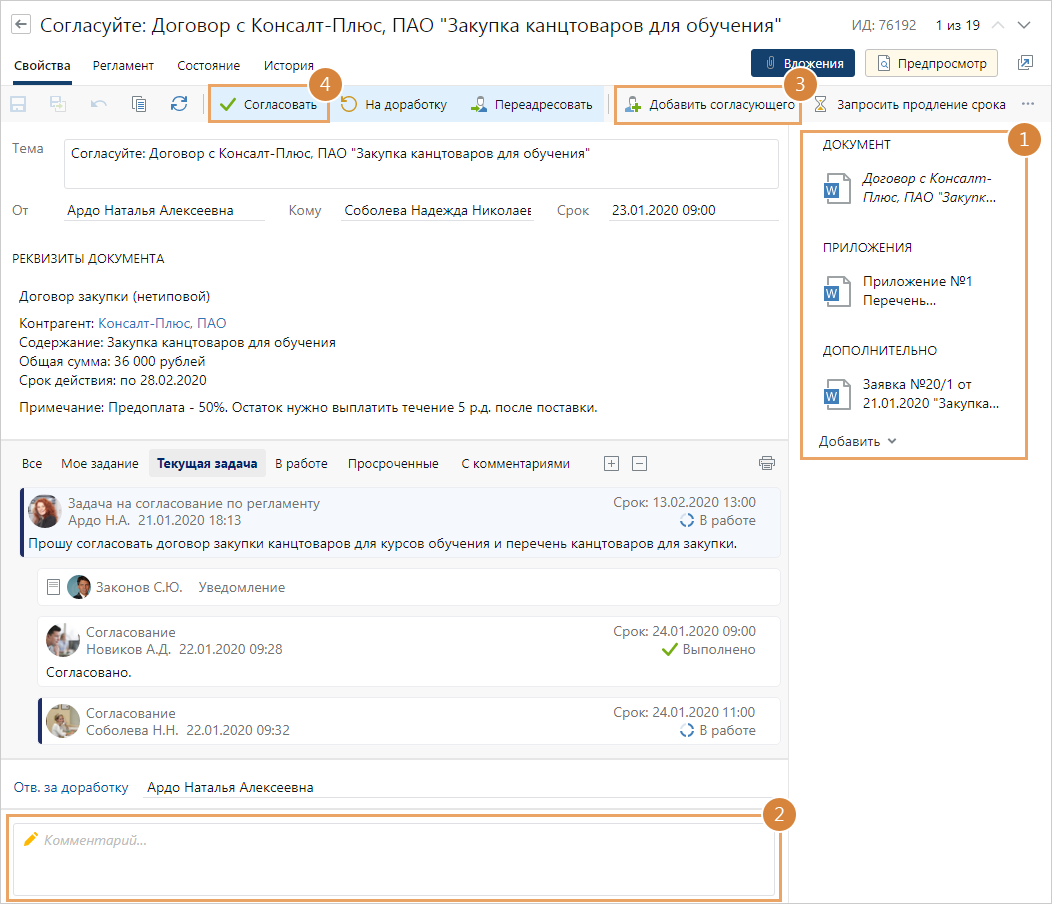This screenshot has width=1052, height=904.
Task: Click the refresh icon in toolbar
Action: point(179,104)
